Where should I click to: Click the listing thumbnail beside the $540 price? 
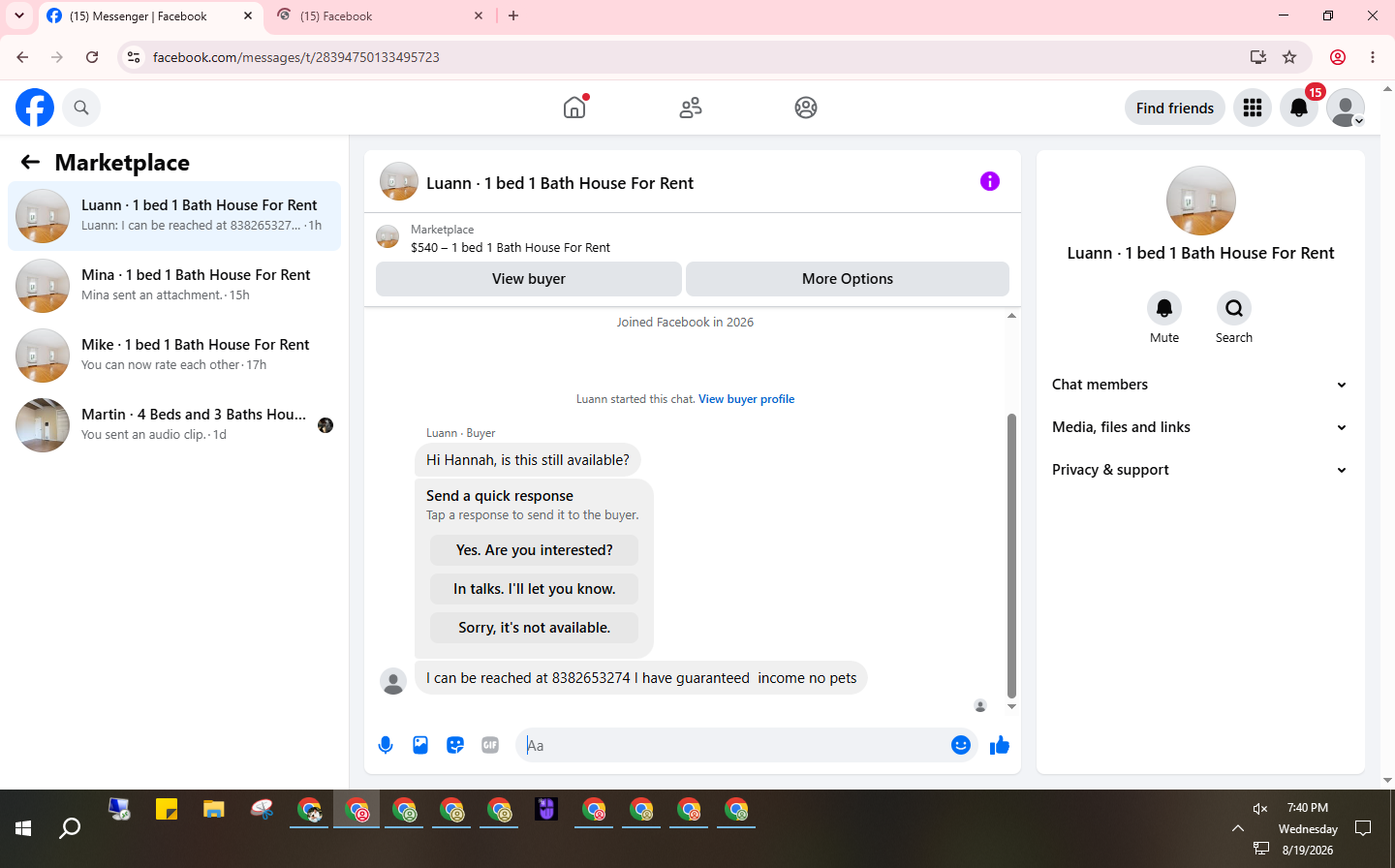387,237
